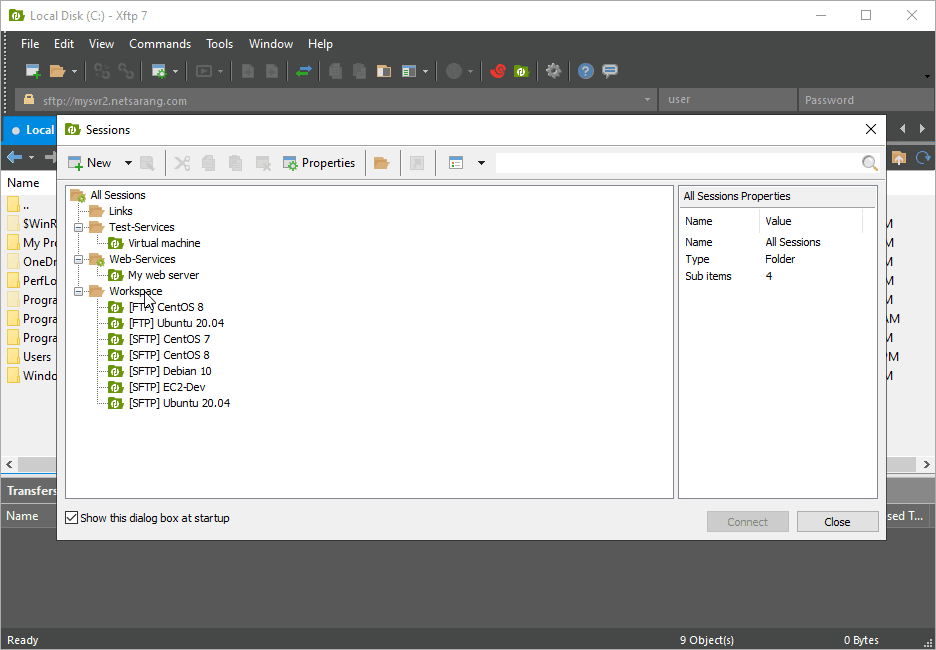Click the New button to create session
Screen dimensions: 936x650
pos(96,162)
